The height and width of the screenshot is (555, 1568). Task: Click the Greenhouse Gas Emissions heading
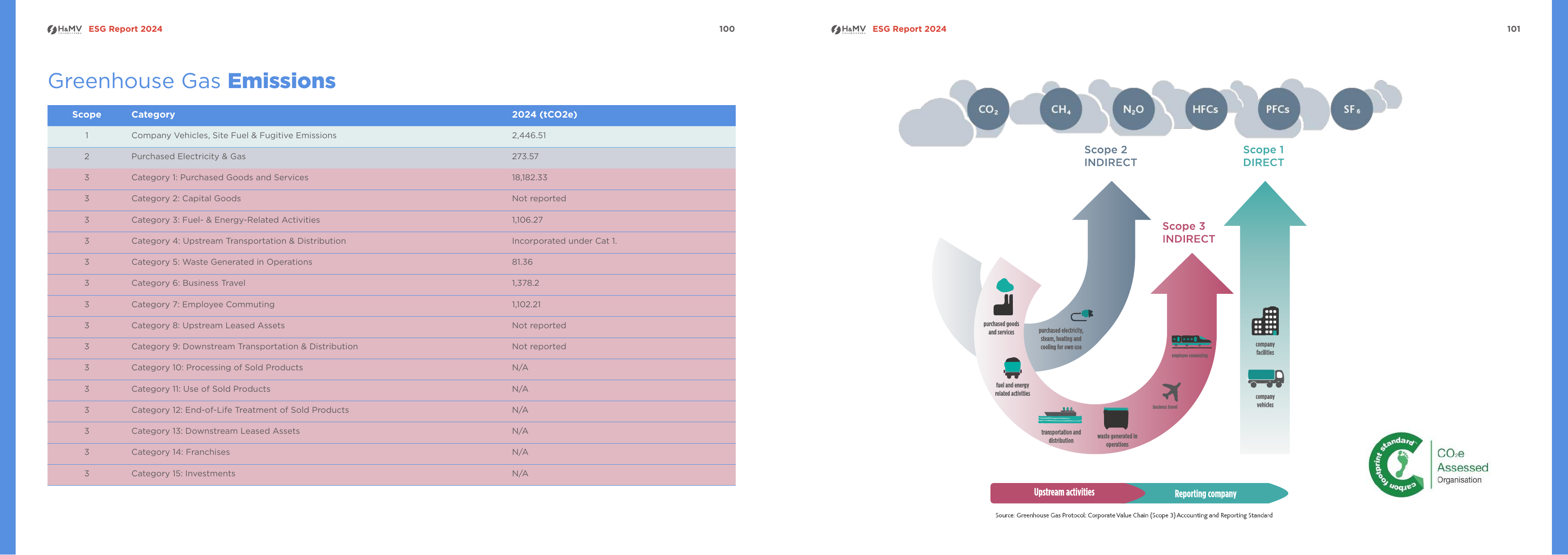pos(192,81)
